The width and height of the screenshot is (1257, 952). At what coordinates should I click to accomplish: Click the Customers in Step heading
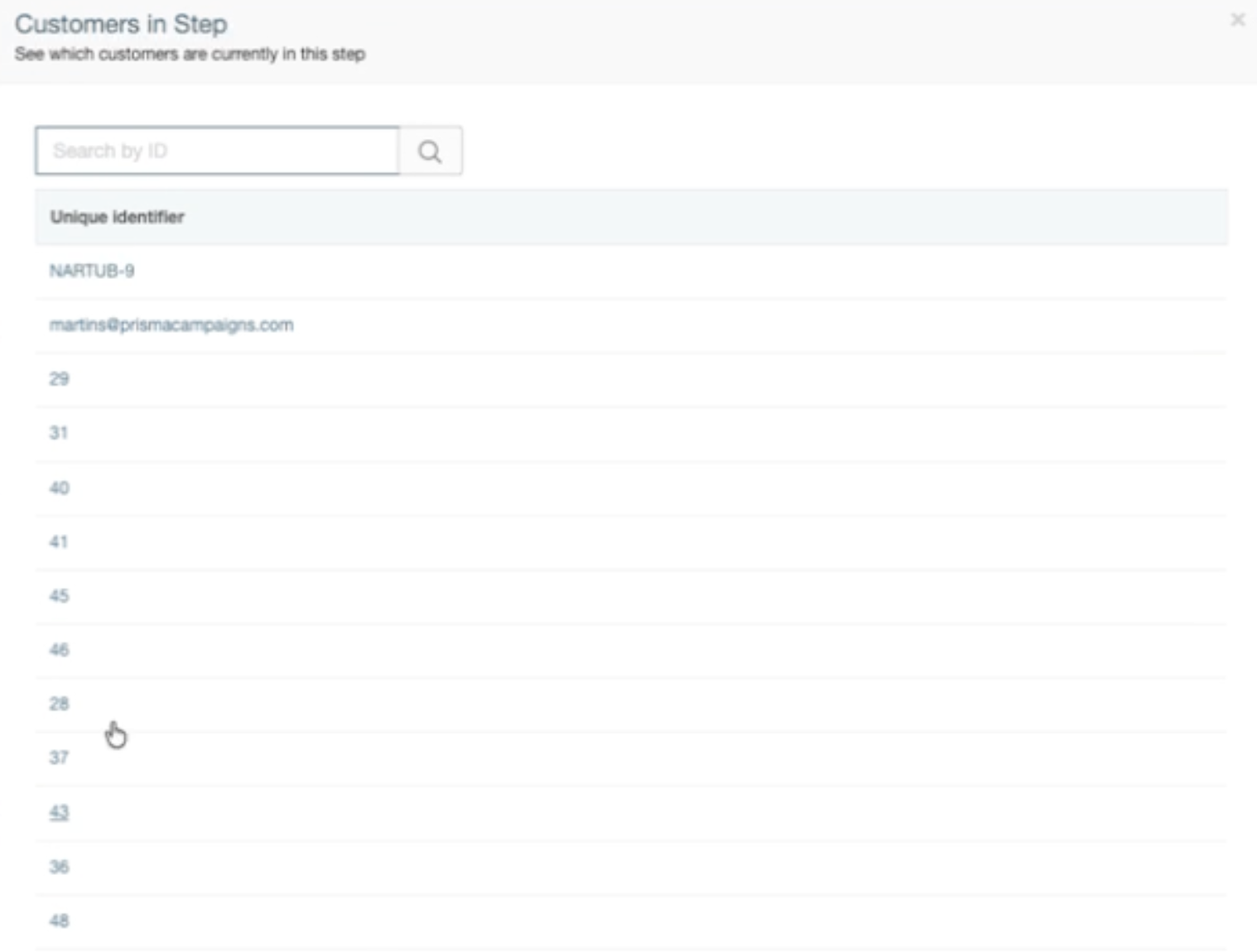121,24
